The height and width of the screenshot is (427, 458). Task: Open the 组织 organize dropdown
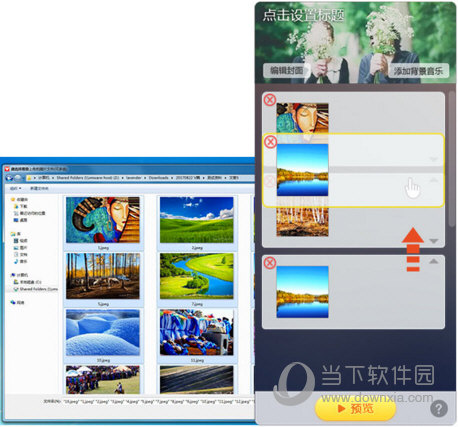[15, 188]
